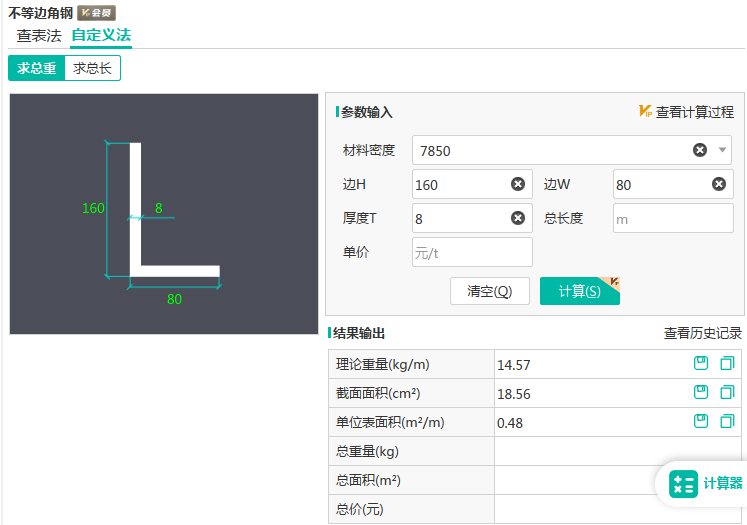
Task: Save the 单位表面积 result
Action: click(701, 421)
